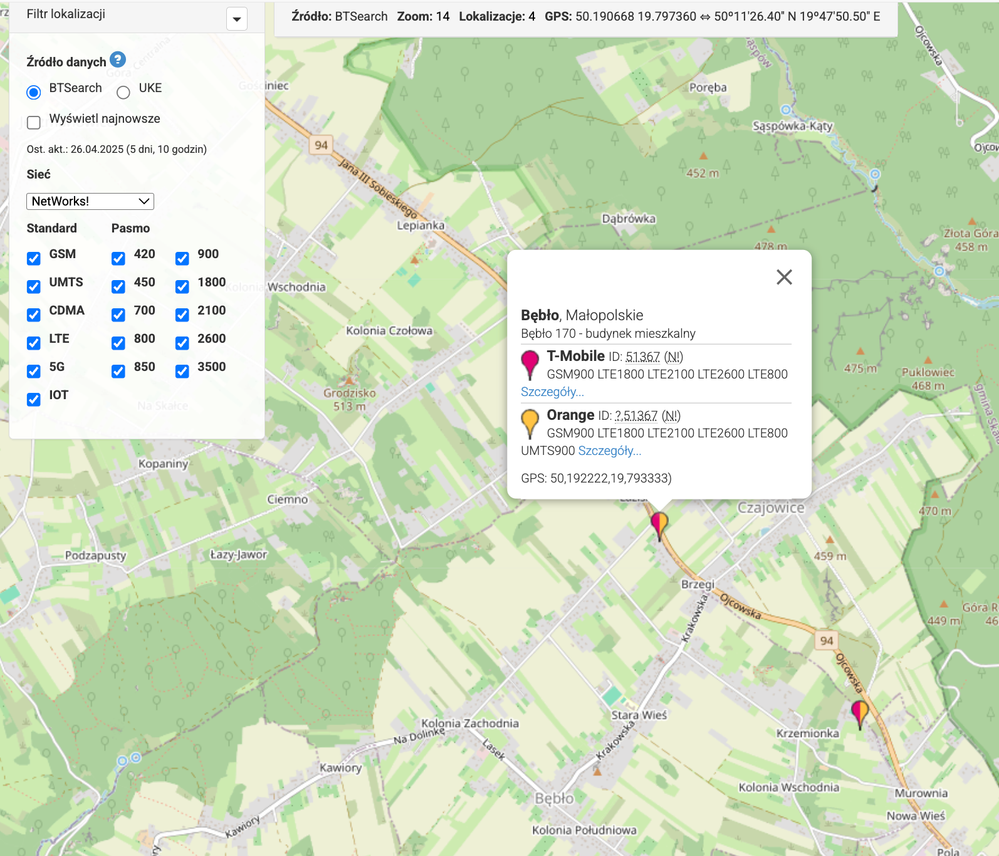Image resolution: width=999 pixels, height=856 pixels.
Task: Close the Bębło location popup
Action: coord(784,277)
